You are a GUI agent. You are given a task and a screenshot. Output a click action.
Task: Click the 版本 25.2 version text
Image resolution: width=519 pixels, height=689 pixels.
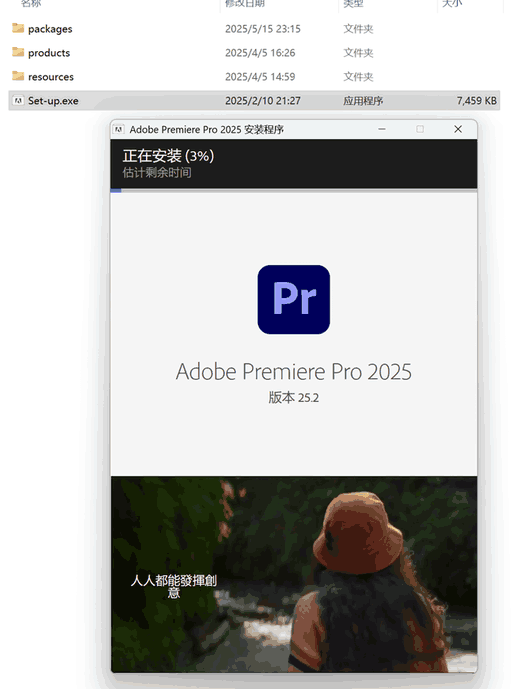pos(294,398)
